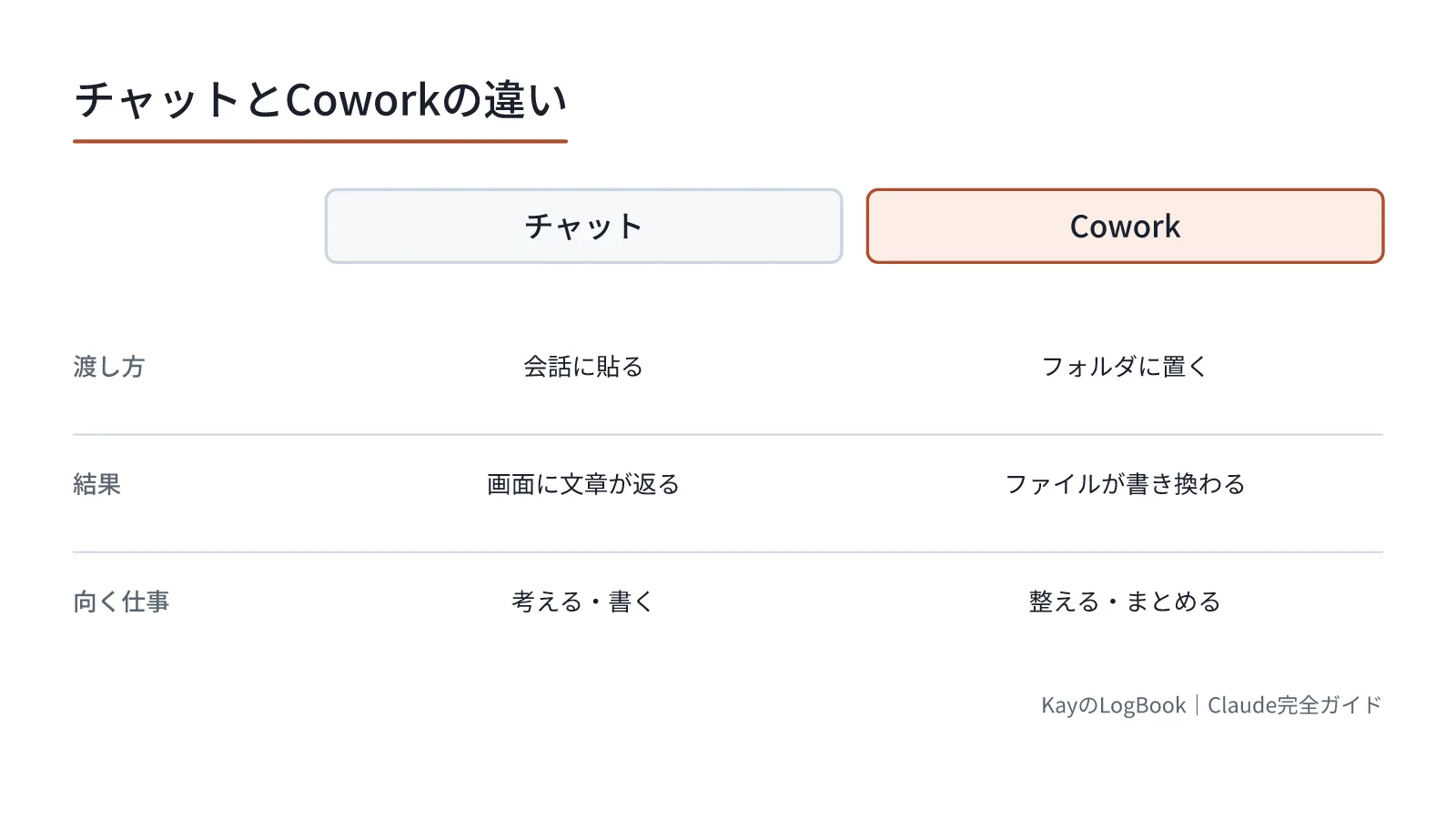
Task: Select the cell 会話に貼る
Action: pos(583,367)
